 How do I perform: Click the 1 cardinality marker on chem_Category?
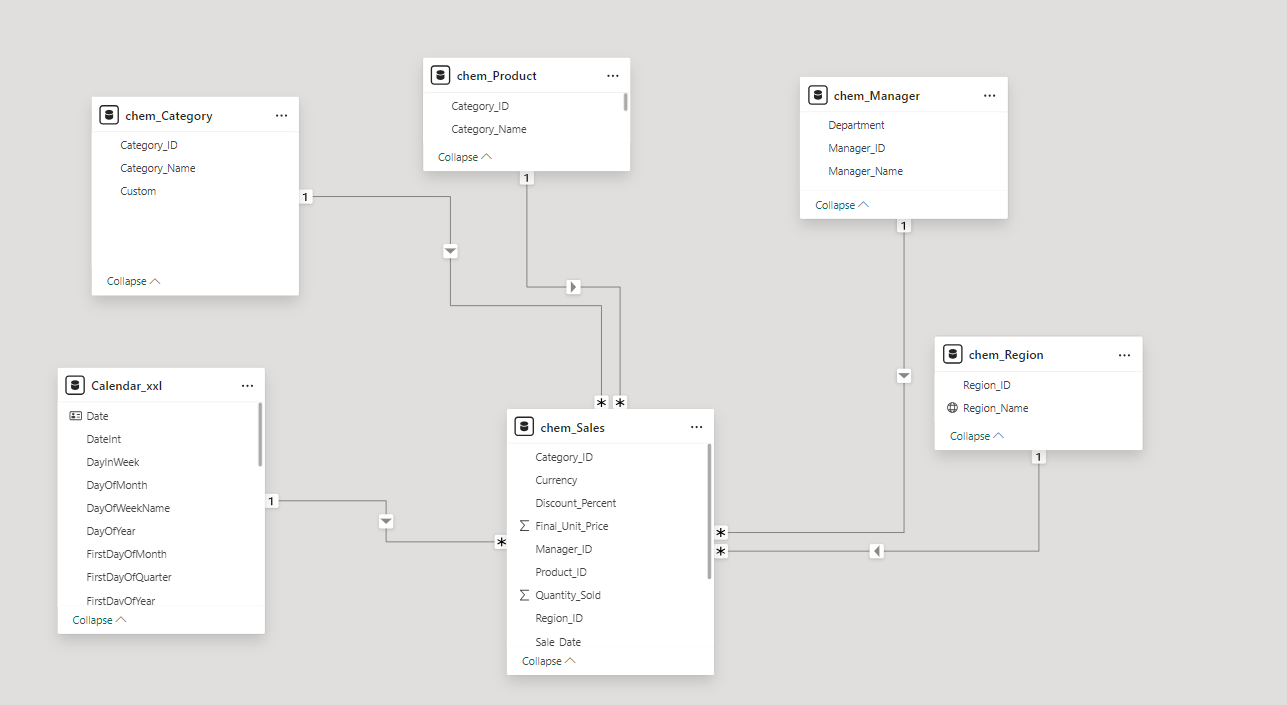306,197
